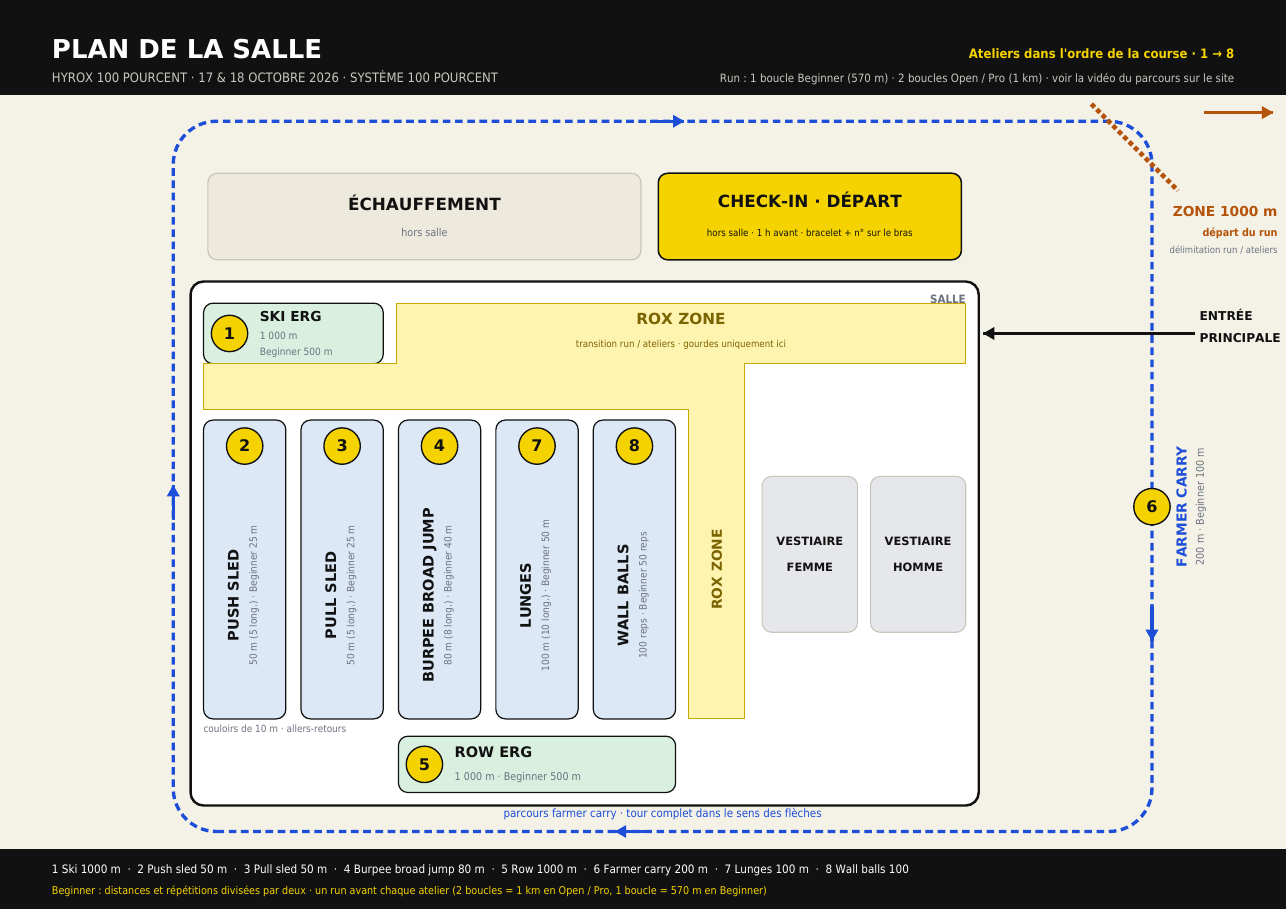Viewport: 1287px width, 910px height.
Task: Click the FARMER CARRY vertical label
Action: pos(1182,506)
